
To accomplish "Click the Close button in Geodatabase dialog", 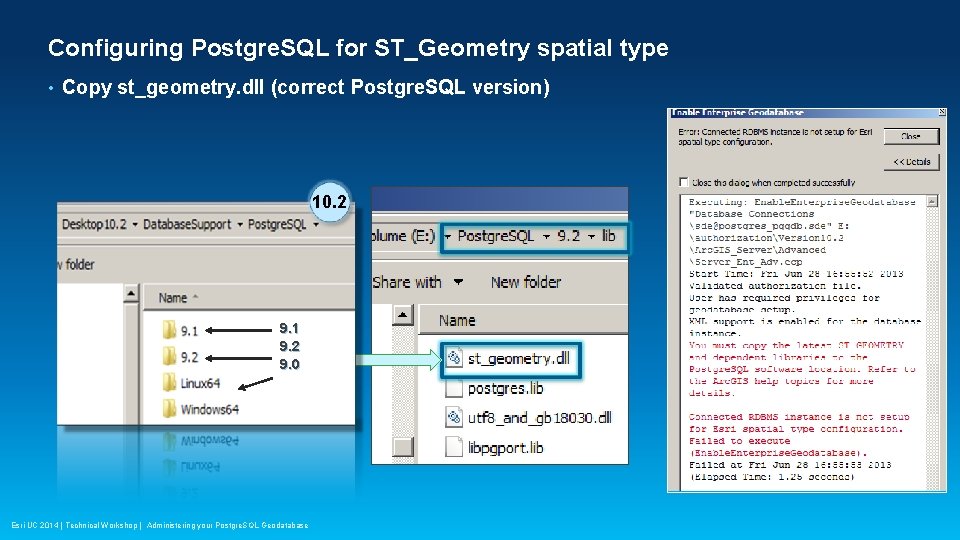I will (x=910, y=136).
